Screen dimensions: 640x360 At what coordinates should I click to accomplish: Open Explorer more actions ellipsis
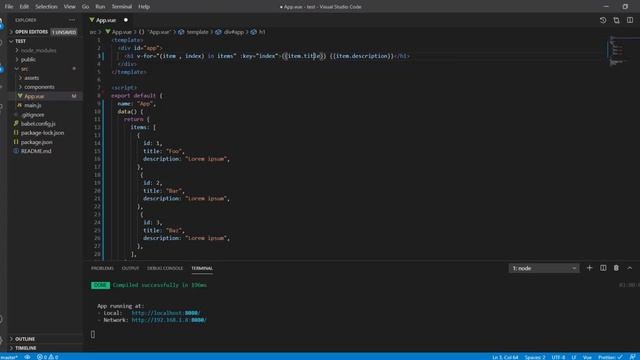click(72, 20)
